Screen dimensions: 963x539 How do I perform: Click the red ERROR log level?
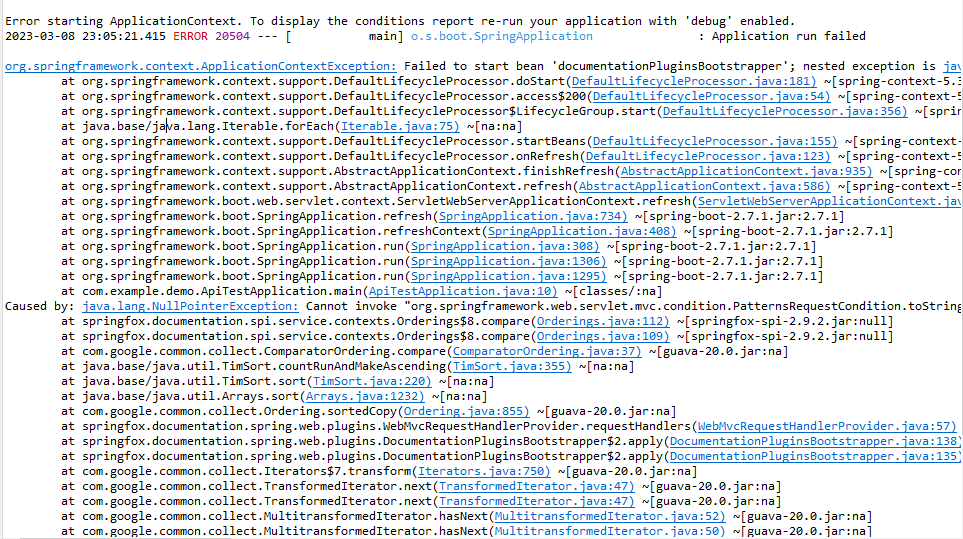click(x=190, y=36)
